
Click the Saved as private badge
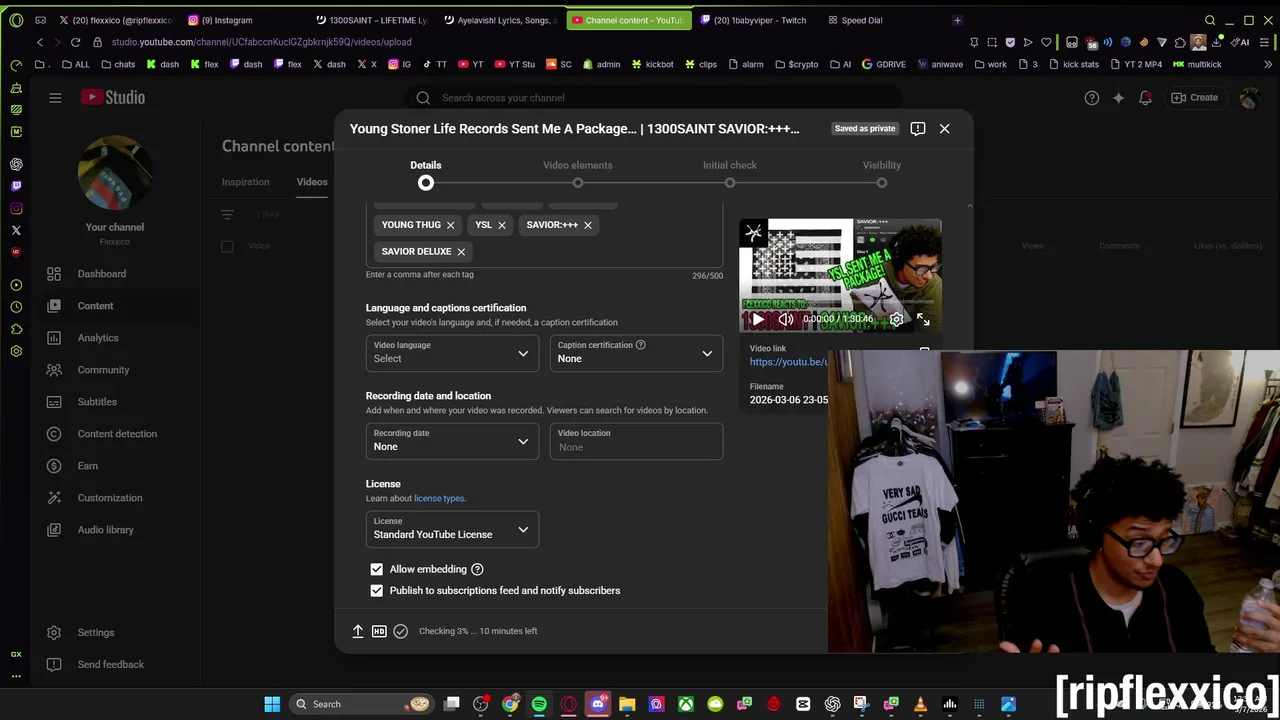[865, 128]
